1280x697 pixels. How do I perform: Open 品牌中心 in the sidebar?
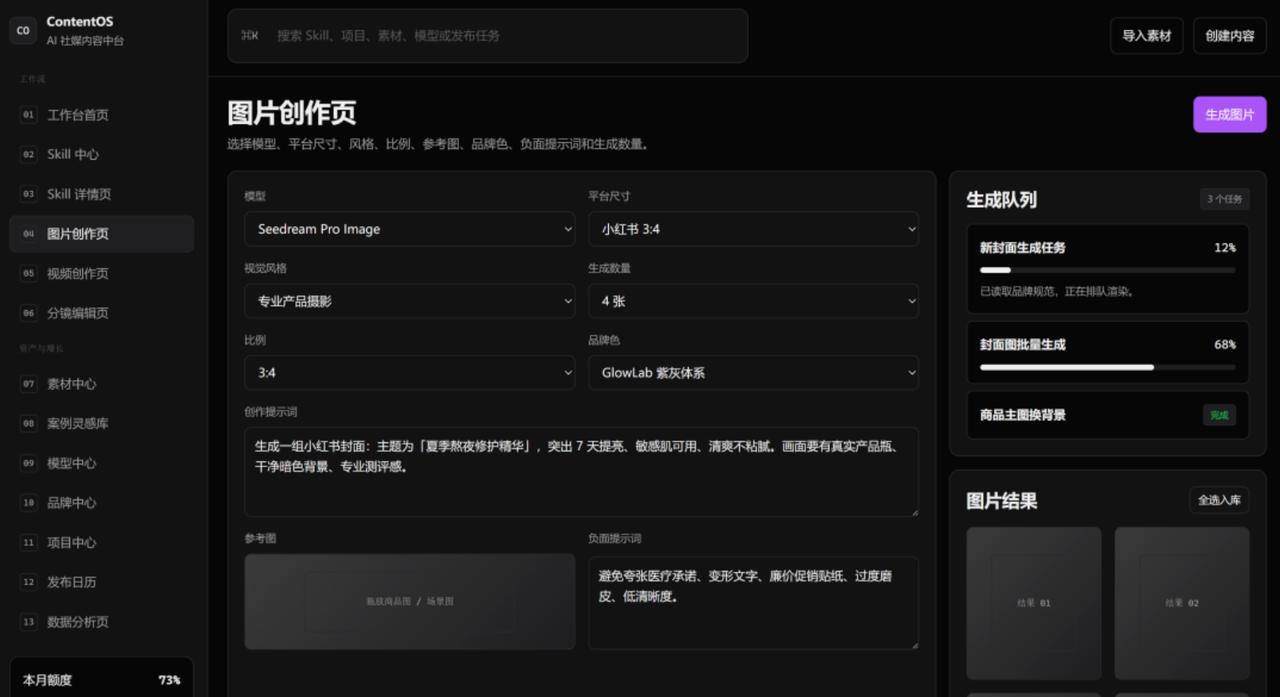pos(101,503)
